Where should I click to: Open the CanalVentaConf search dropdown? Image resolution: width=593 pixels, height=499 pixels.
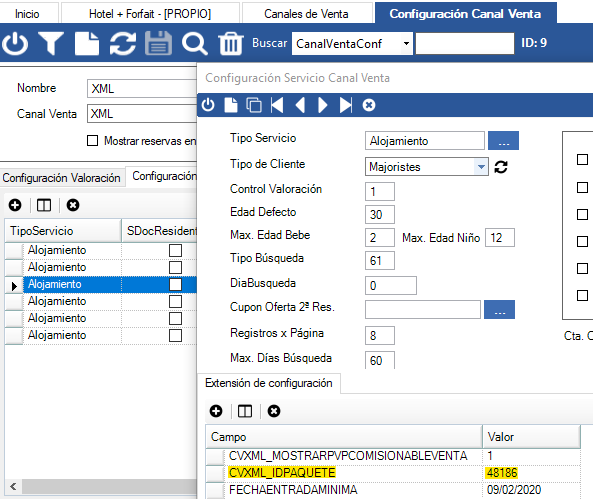pyautogui.click(x=406, y=44)
